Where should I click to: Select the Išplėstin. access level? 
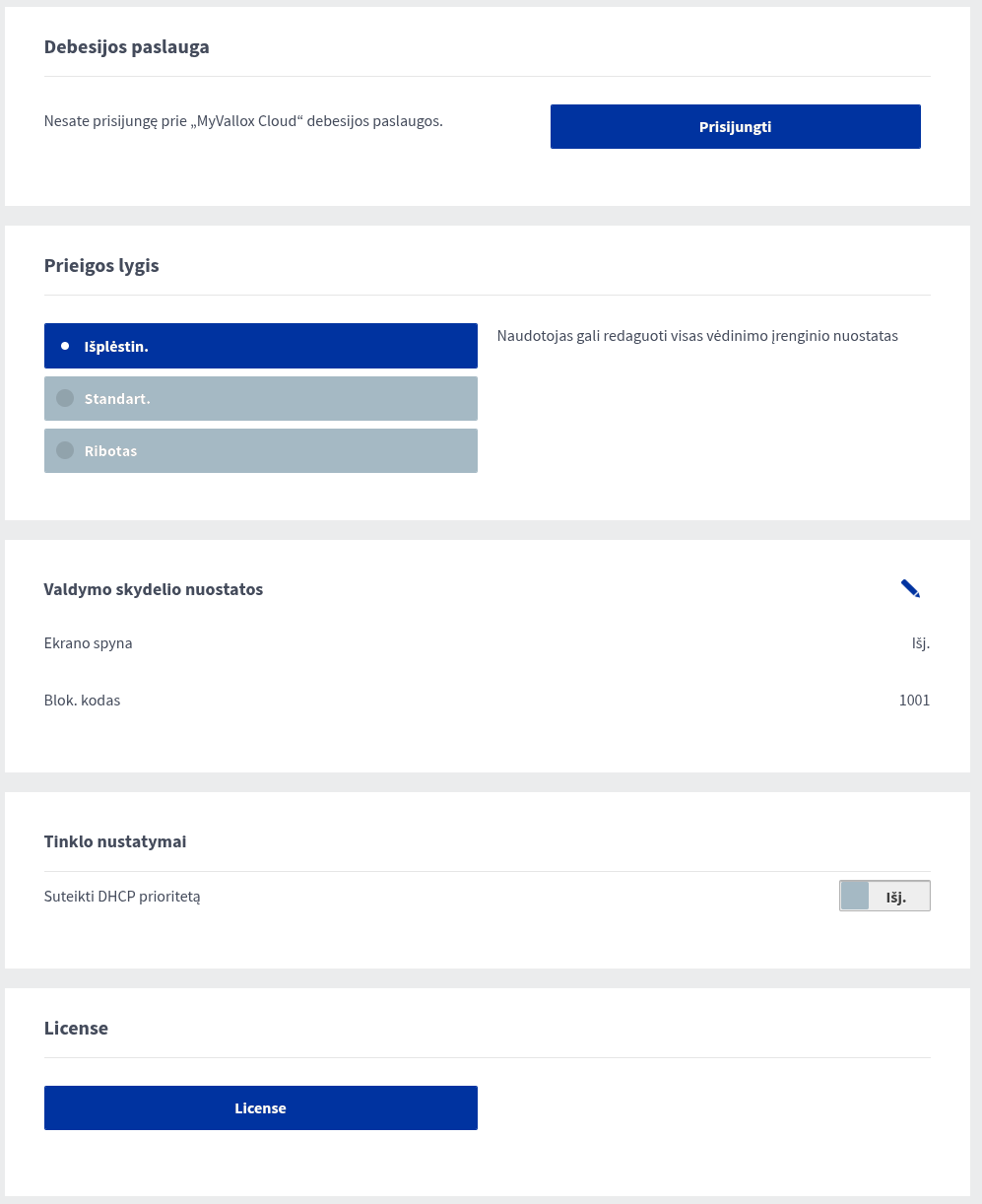click(x=261, y=346)
